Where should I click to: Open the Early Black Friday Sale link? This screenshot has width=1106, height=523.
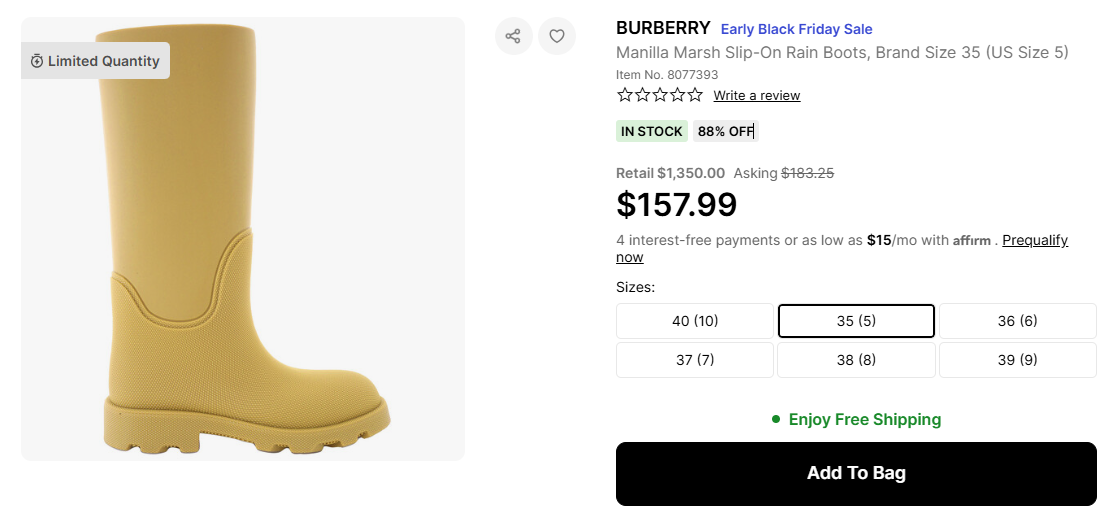(796, 29)
